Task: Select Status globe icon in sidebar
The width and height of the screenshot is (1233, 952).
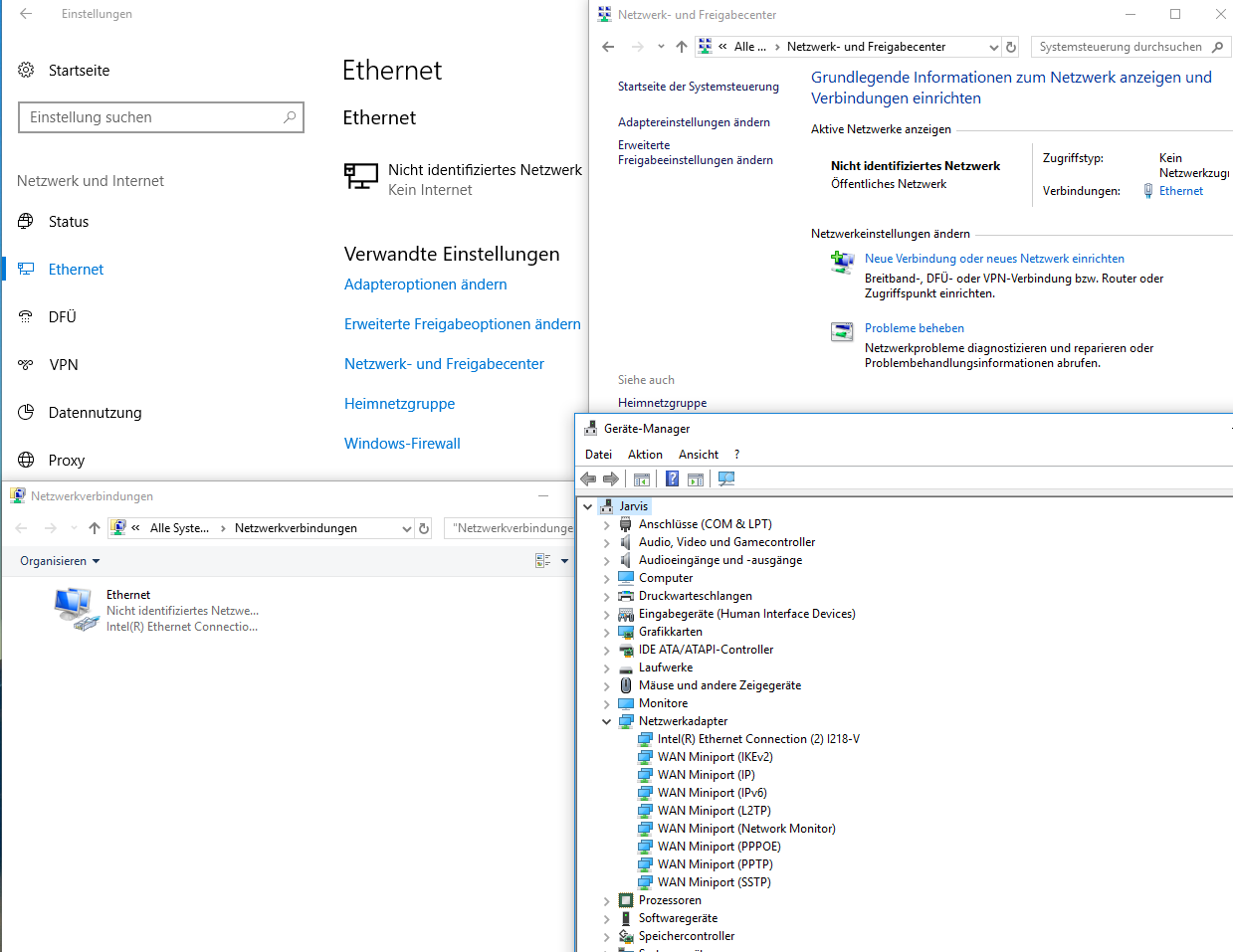Action: [x=26, y=221]
